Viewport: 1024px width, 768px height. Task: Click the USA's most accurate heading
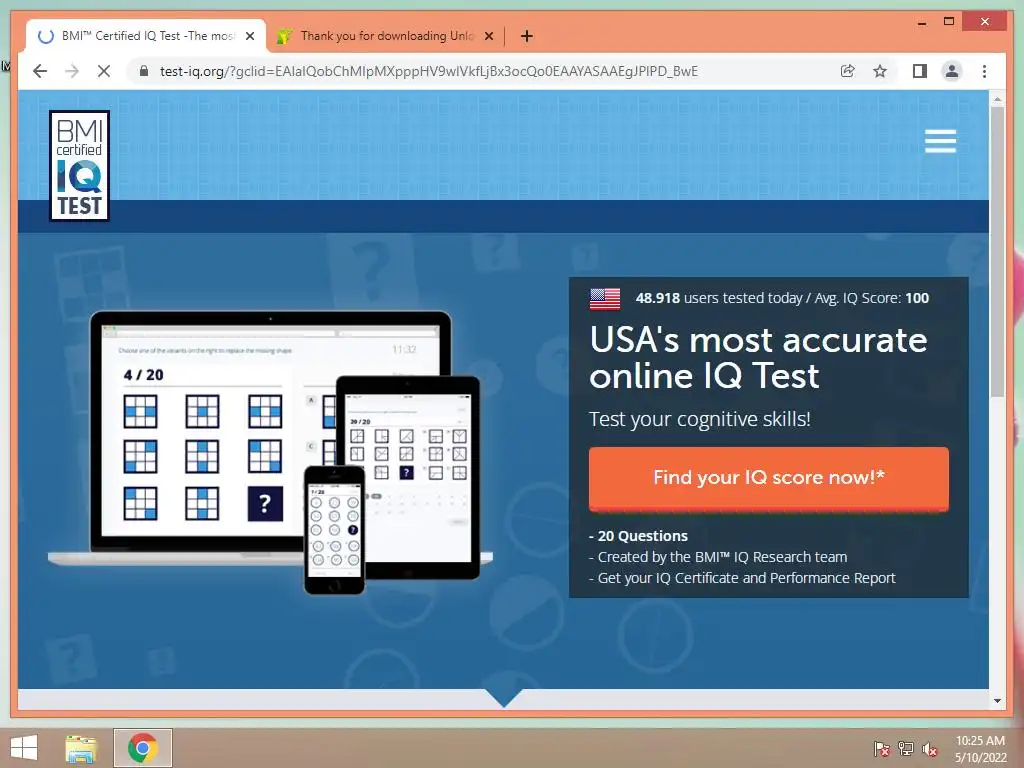758,358
